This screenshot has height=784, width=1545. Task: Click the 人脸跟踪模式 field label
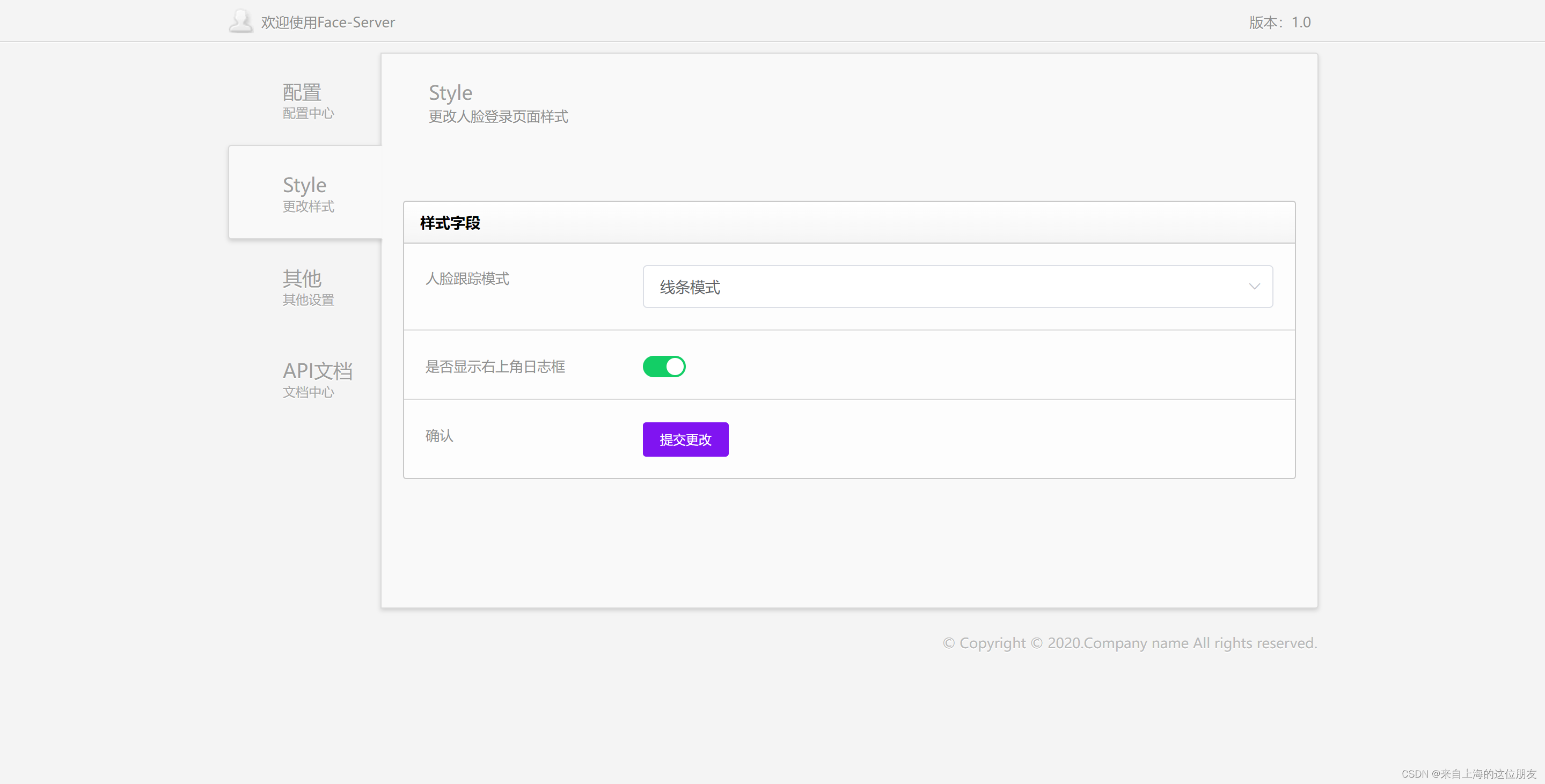467,279
